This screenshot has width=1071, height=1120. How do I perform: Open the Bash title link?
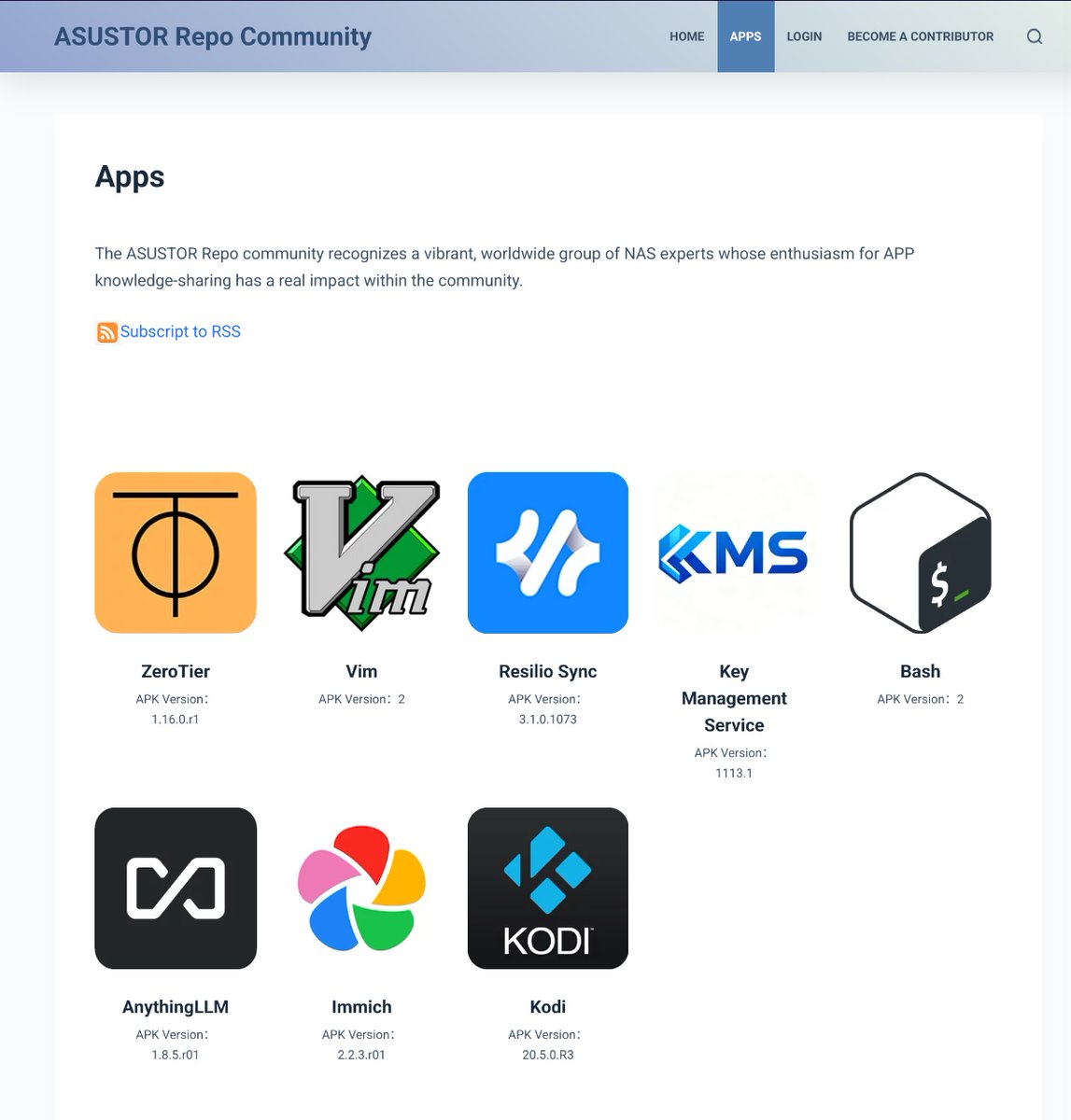pyautogui.click(x=920, y=671)
